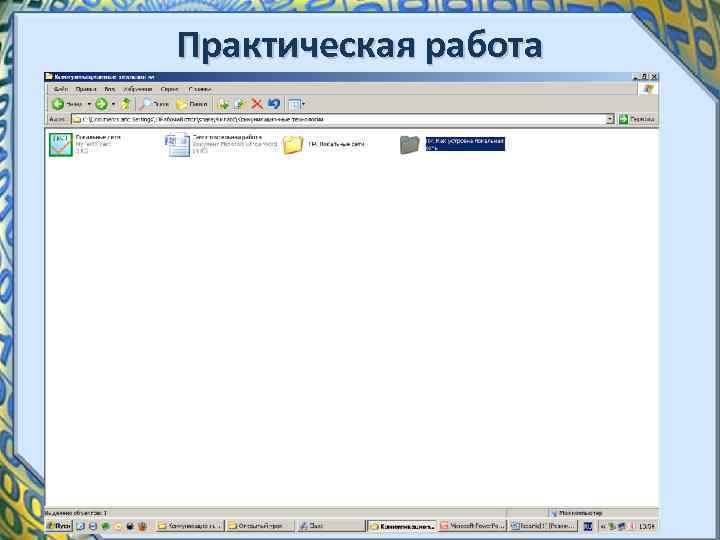The width and height of the screenshot is (720, 540).
Task: Maximize the Explorer window
Action: pyautogui.click(x=645, y=77)
